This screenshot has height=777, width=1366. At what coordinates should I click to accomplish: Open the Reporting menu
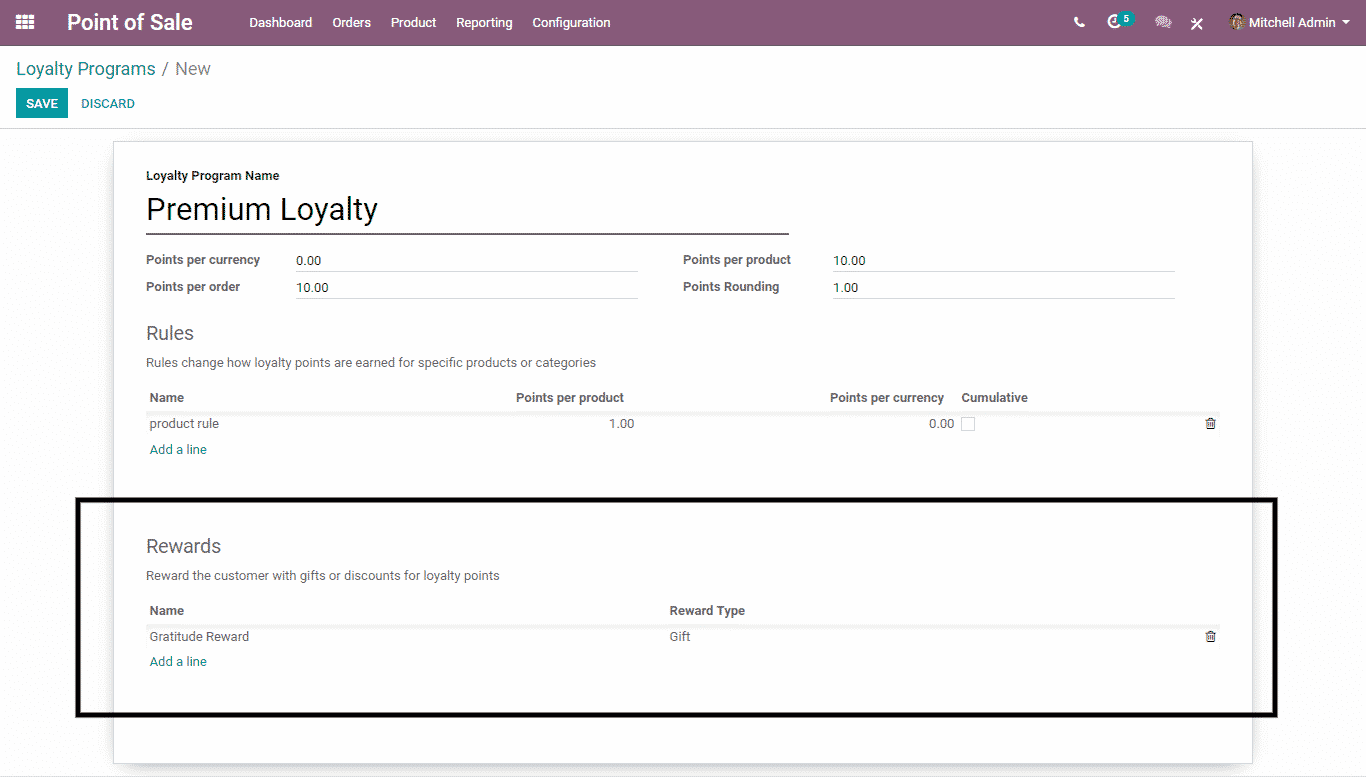[x=484, y=22]
